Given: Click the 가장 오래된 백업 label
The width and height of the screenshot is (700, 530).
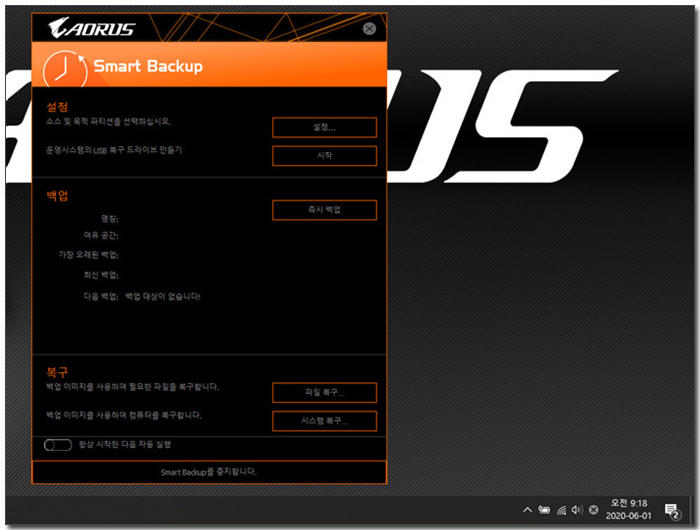Looking at the screenshot, I should coord(88,255).
